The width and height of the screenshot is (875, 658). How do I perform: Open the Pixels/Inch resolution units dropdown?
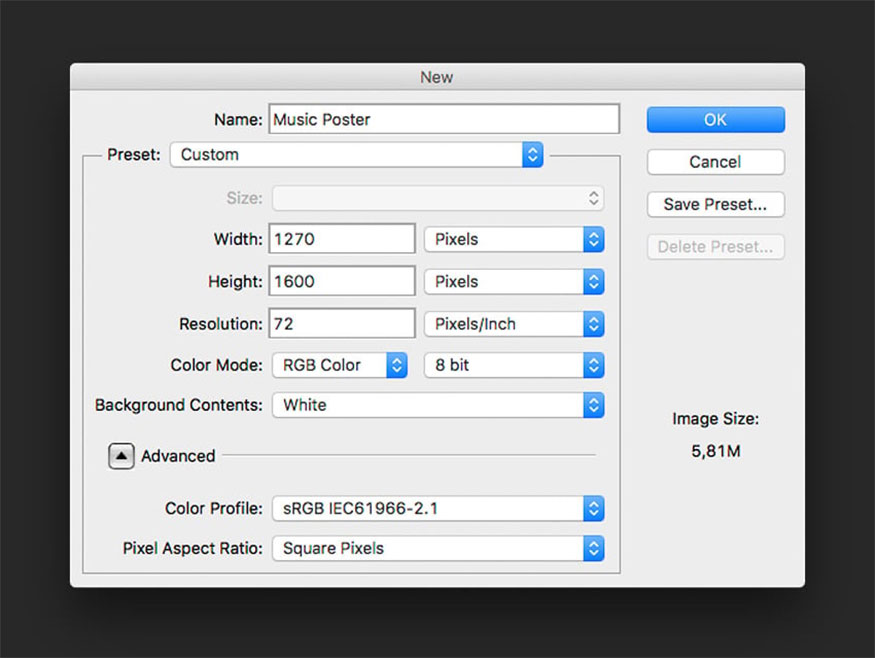pos(514,324)
